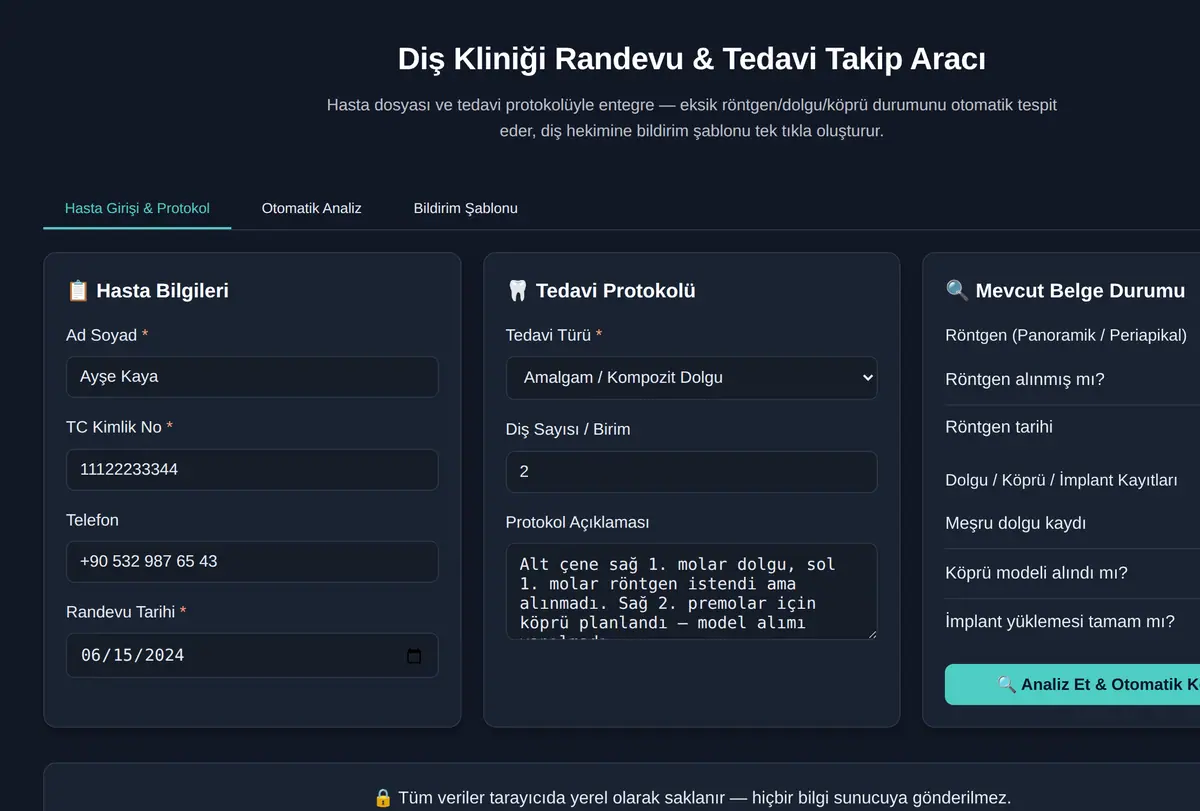Image resolution: width=1200 pixels, height=811 pixels.
Task: Click the Ad Soyad input field
Action: pyautogui.click(x=252, y=377)
